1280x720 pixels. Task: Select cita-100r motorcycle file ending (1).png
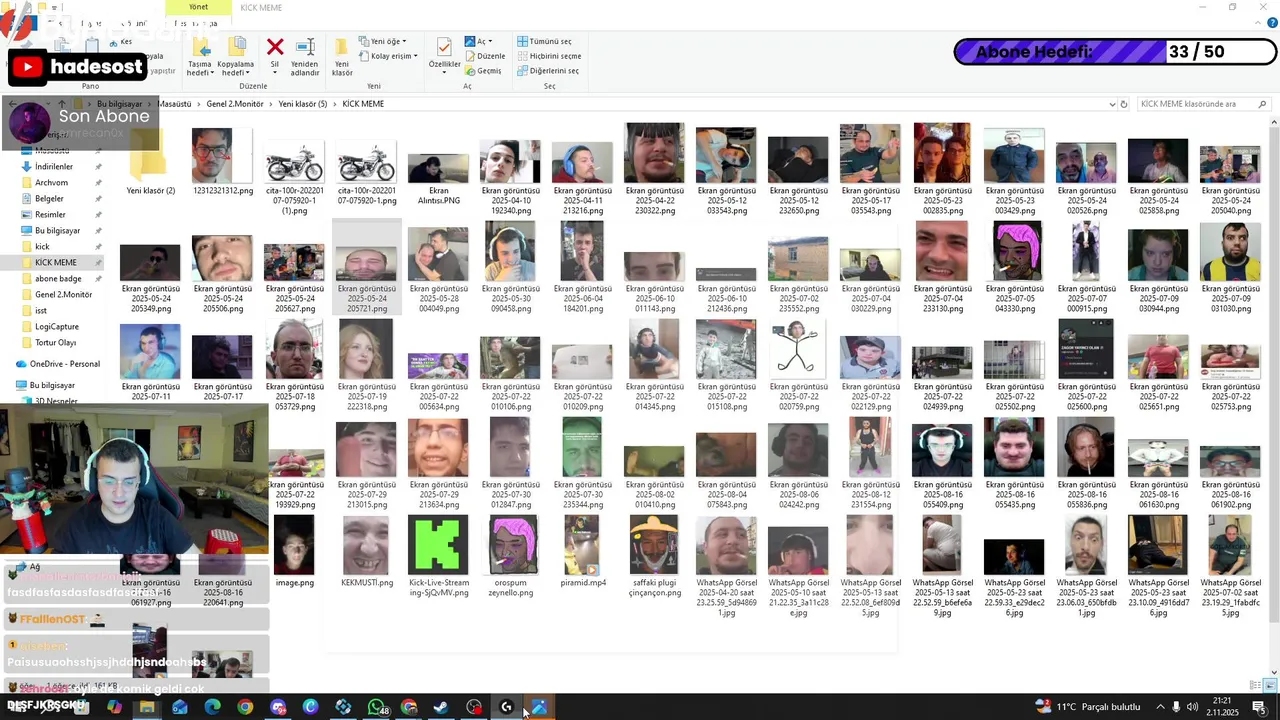pyautogui.click(x=294, y=180)
